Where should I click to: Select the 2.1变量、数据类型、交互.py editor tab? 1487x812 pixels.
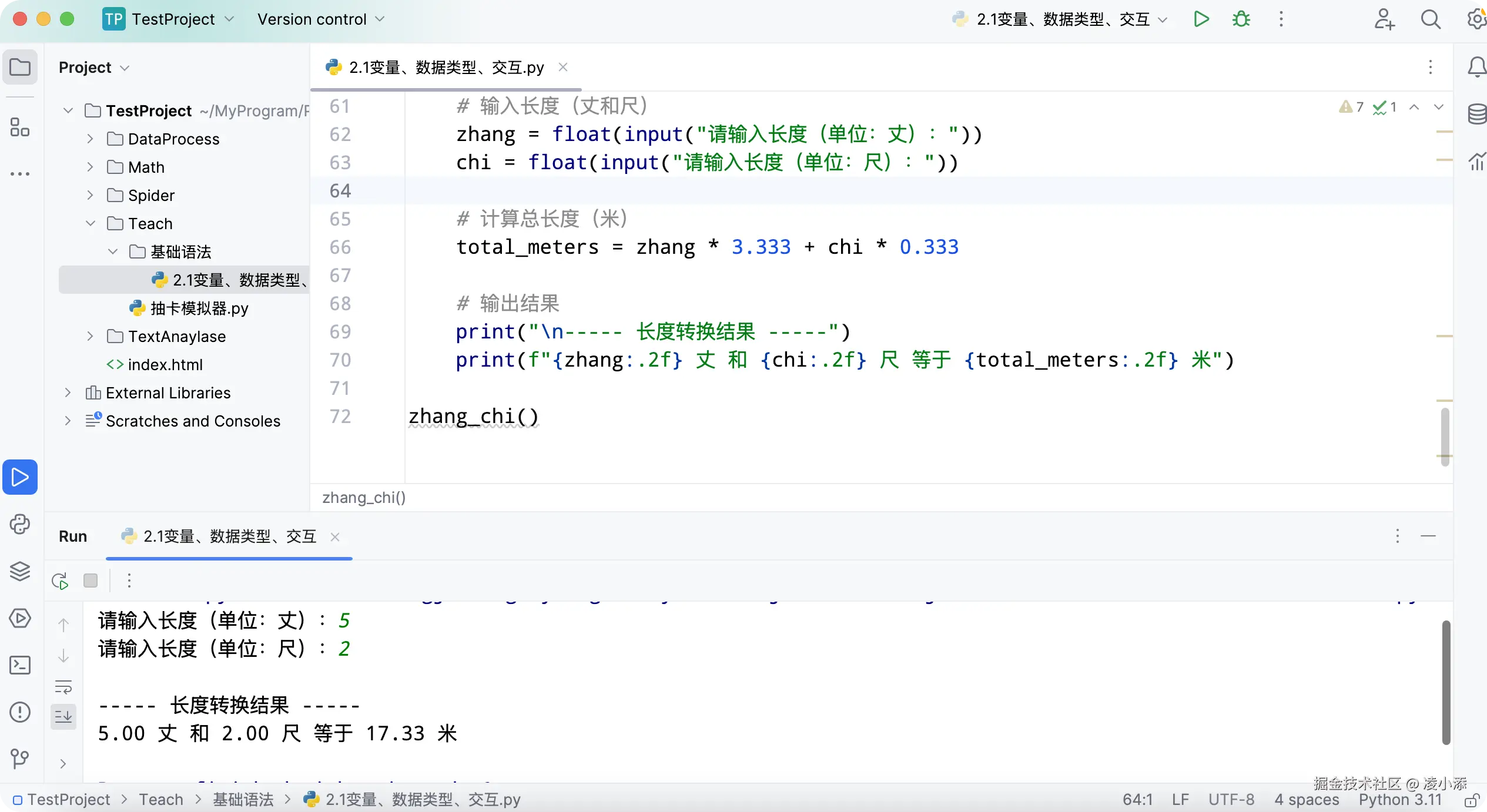tap(446, 68)
